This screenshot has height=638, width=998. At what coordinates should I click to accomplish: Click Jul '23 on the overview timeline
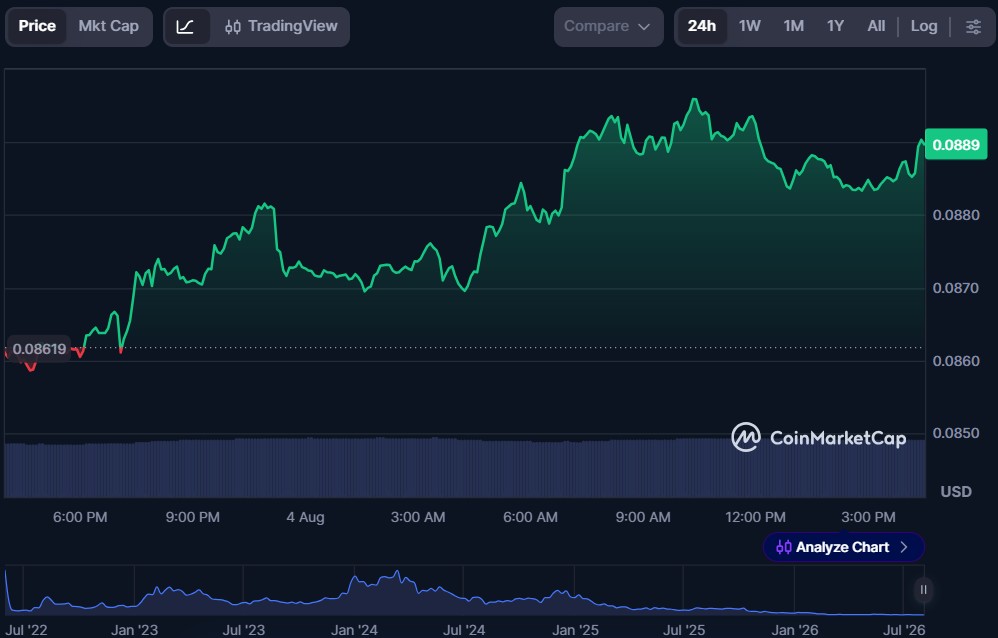244,630
